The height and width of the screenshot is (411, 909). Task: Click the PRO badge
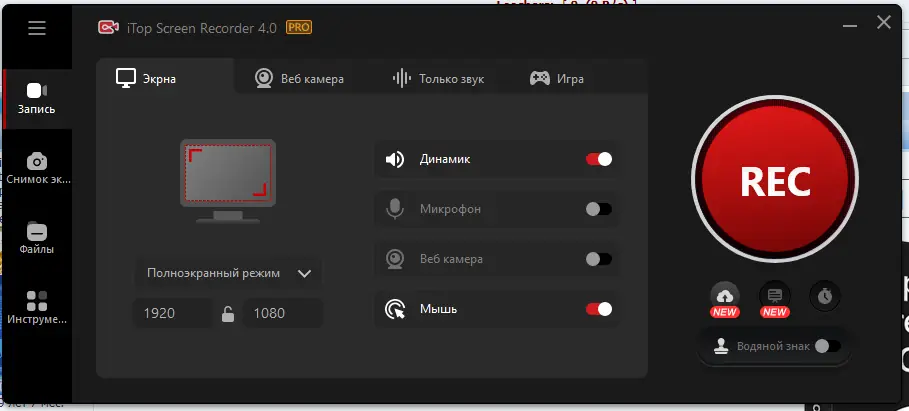(x=299, y=27)
